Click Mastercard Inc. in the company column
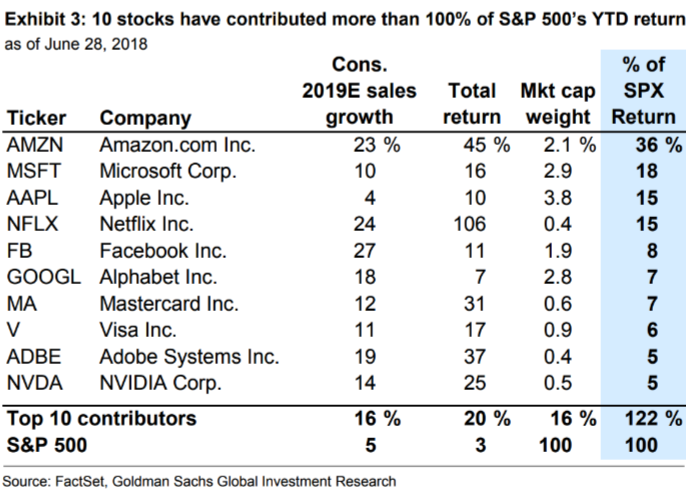 click(x=169, y=304)
